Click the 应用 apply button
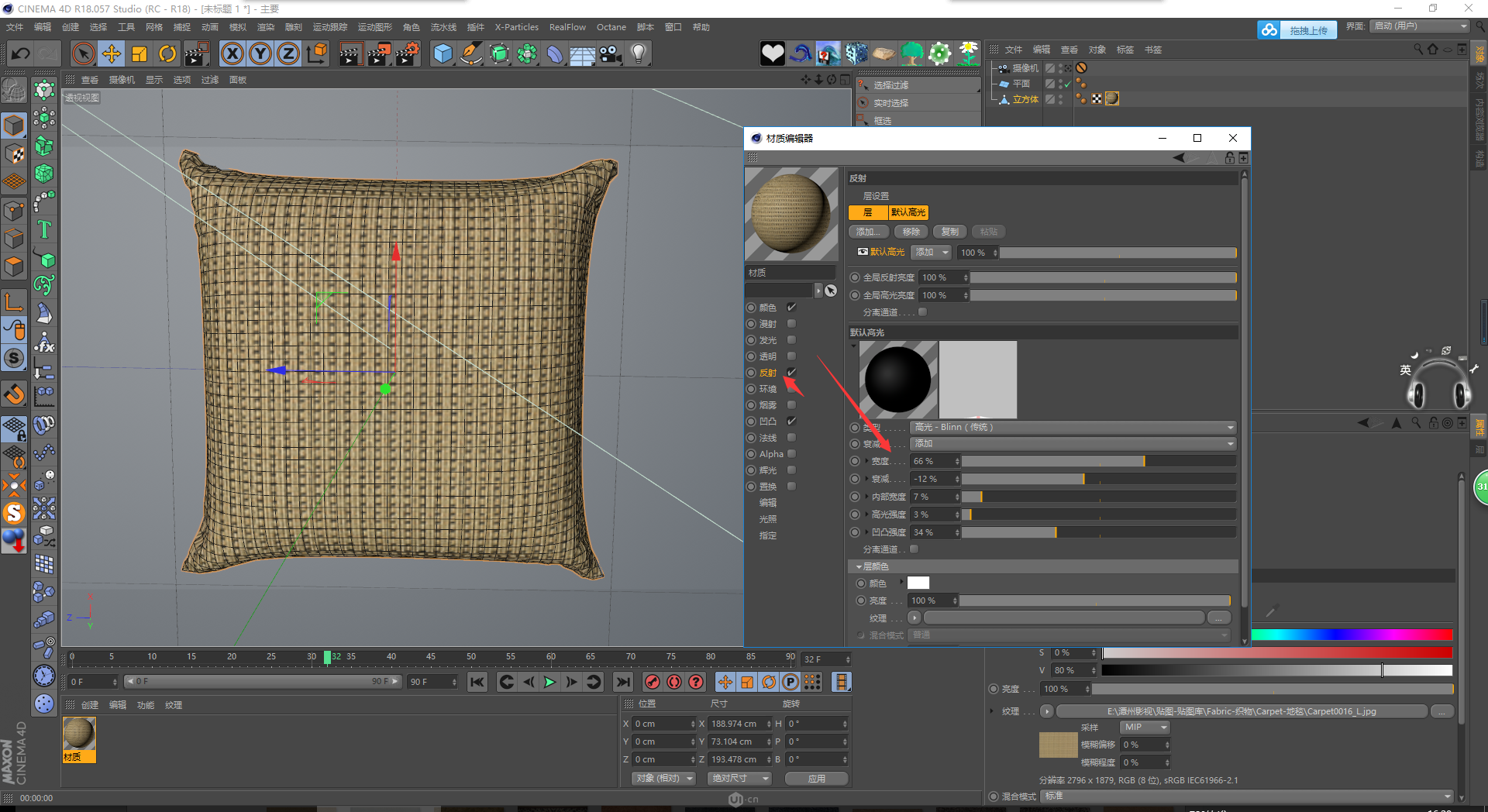The image size is (1488, 812). 816,779
